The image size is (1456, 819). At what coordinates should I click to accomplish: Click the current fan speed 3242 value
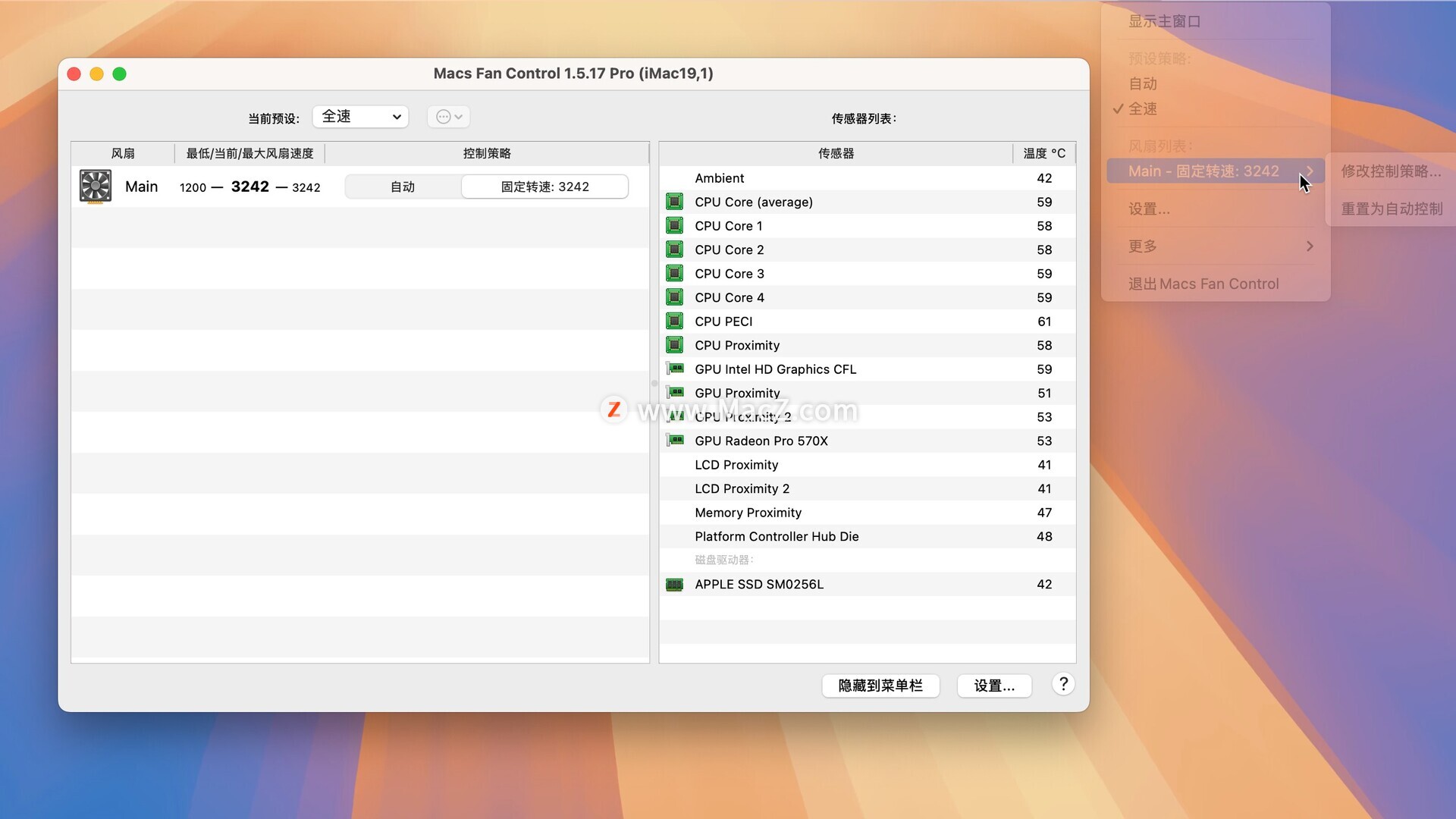(250, 187)
